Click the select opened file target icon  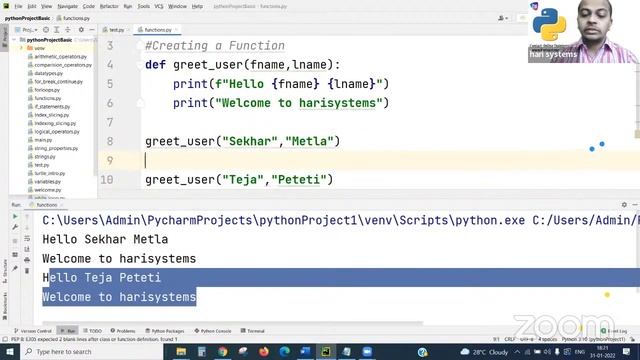click(x=46, y=30)
